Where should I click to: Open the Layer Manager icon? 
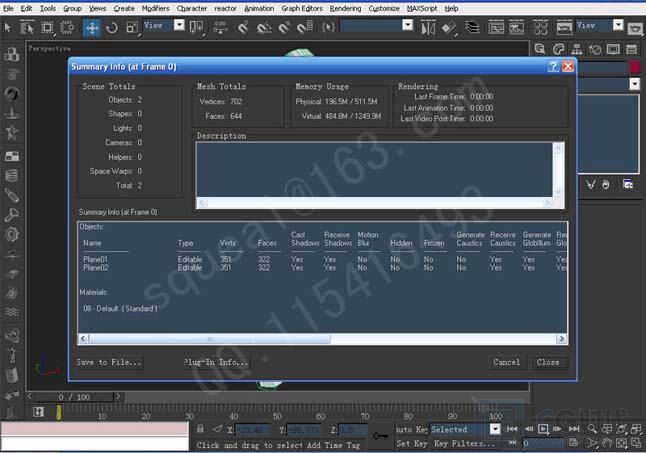(x=472, y=28)
